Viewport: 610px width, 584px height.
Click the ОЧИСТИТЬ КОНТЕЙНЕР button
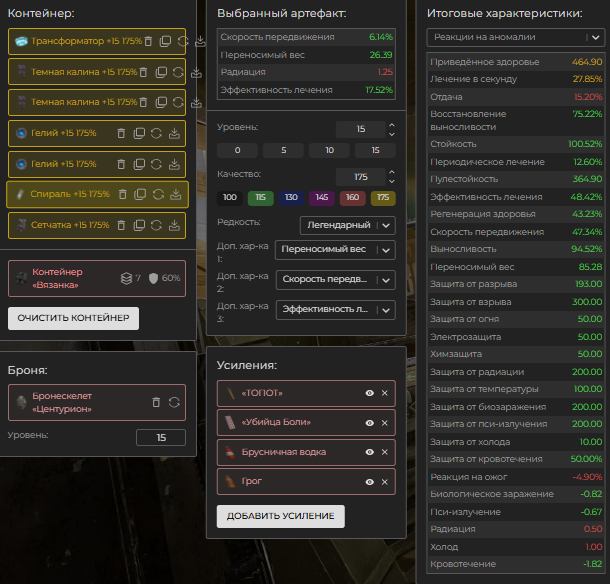tap(73, 318)
